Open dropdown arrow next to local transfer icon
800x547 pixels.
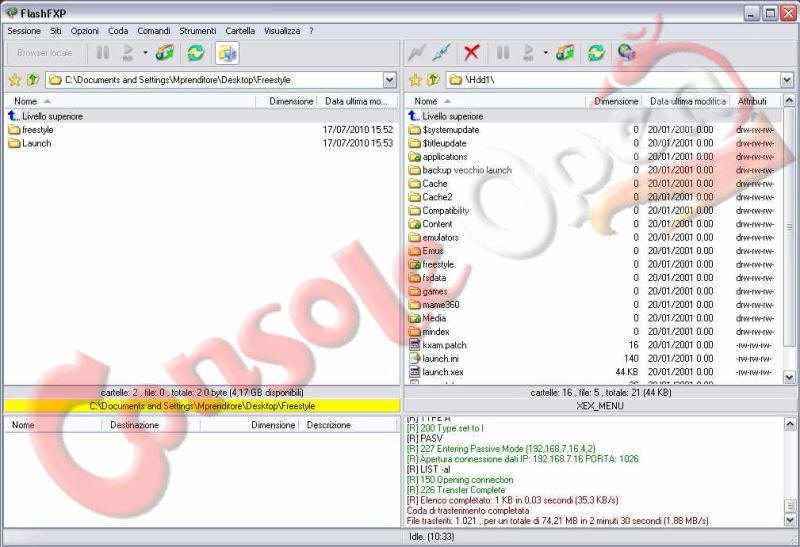point(145,53)
